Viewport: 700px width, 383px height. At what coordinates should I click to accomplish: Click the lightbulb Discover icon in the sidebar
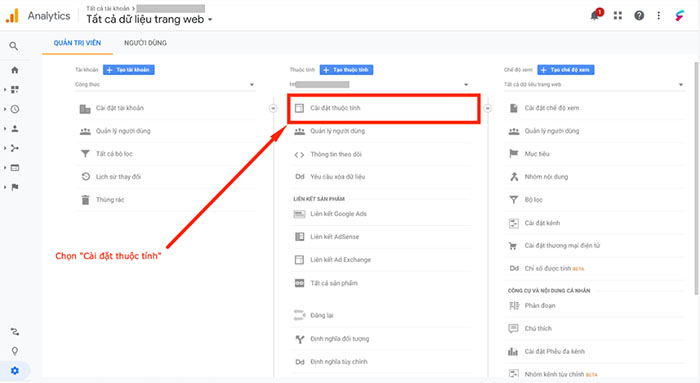[15, 351]
